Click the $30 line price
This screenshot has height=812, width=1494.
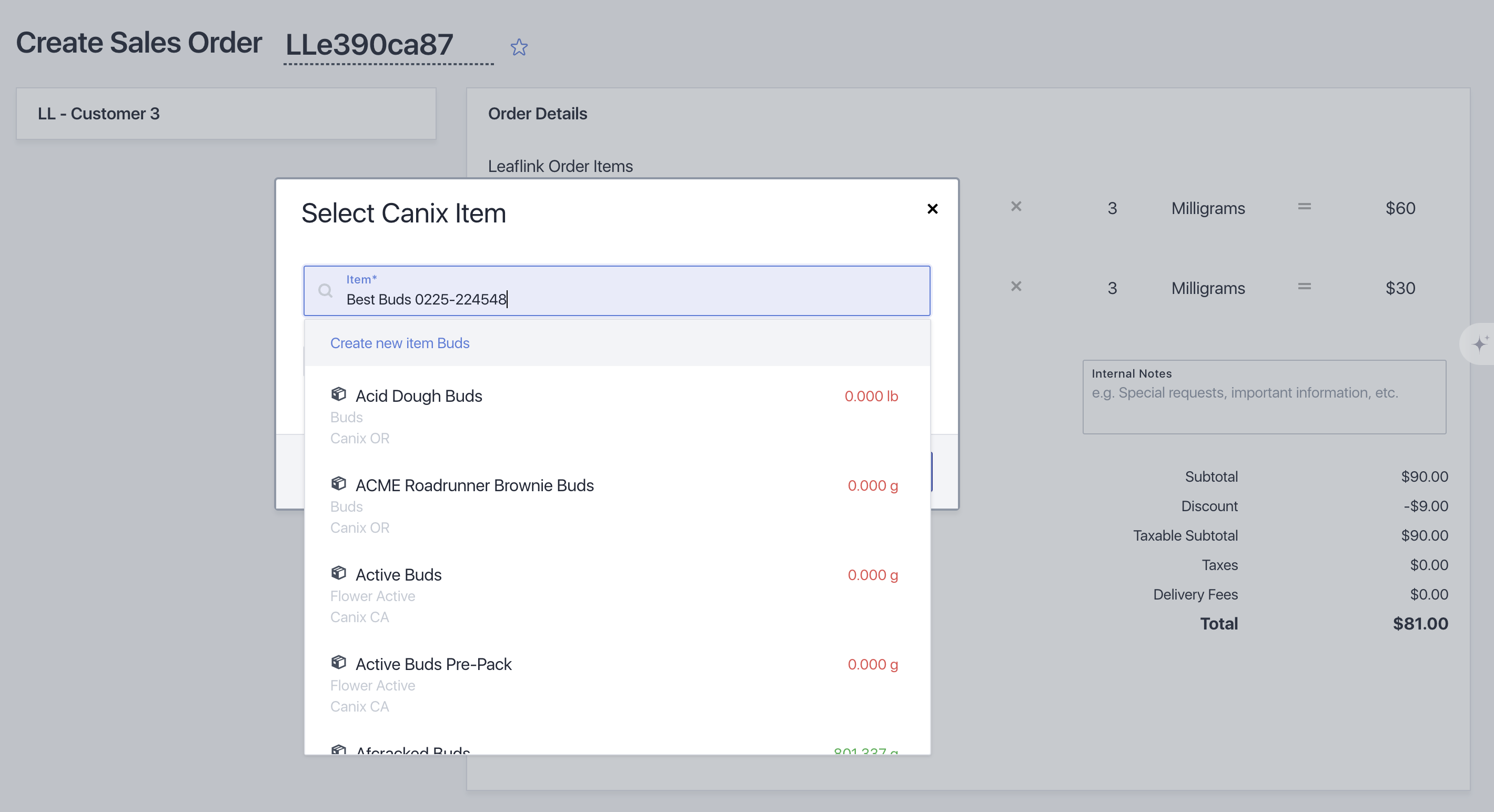tap(1400, 288)
